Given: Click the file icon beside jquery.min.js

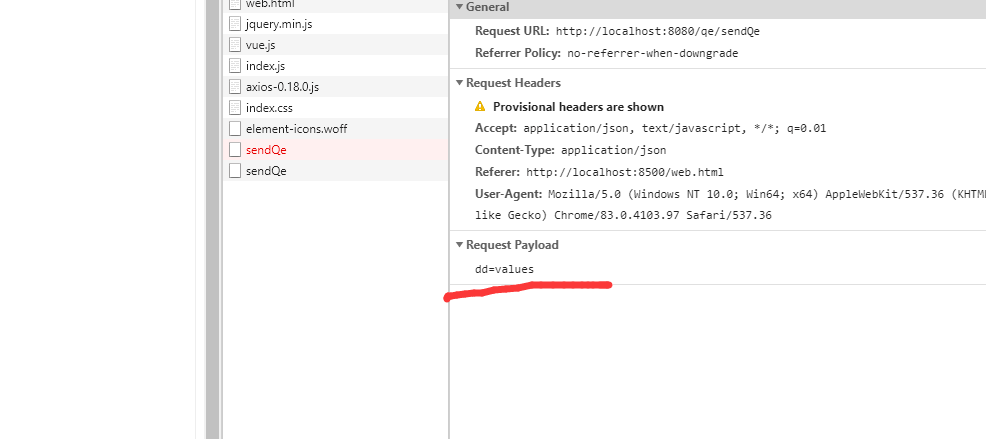Looking at the screenshot, I should [235, 23].
